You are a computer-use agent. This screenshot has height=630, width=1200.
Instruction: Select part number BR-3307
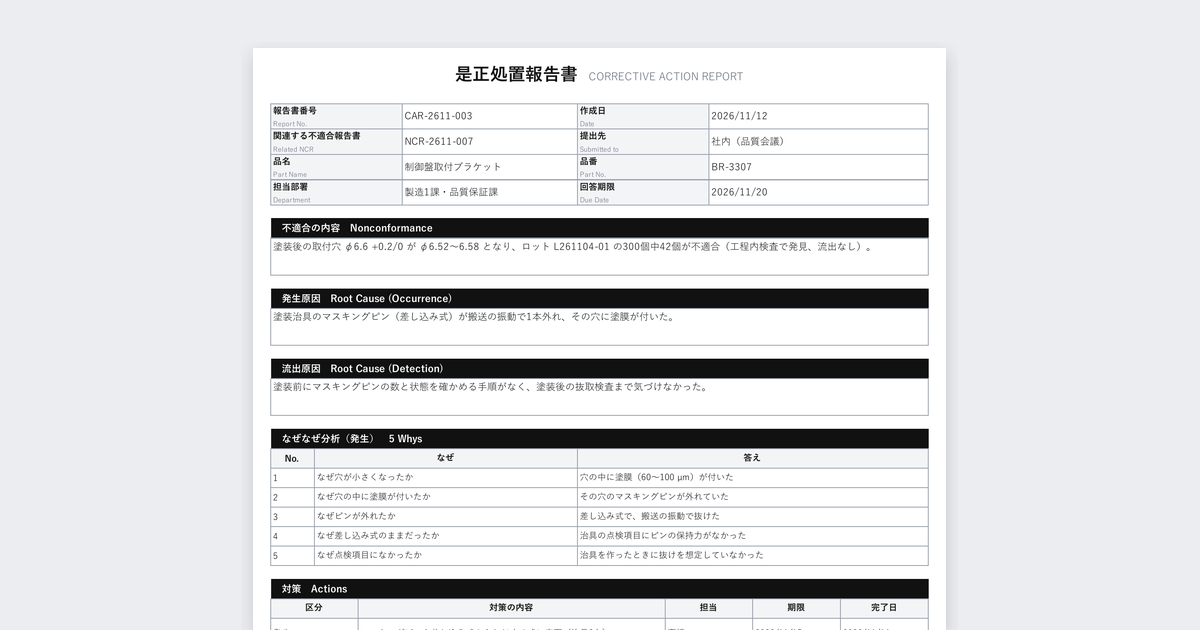pos(731,167)
